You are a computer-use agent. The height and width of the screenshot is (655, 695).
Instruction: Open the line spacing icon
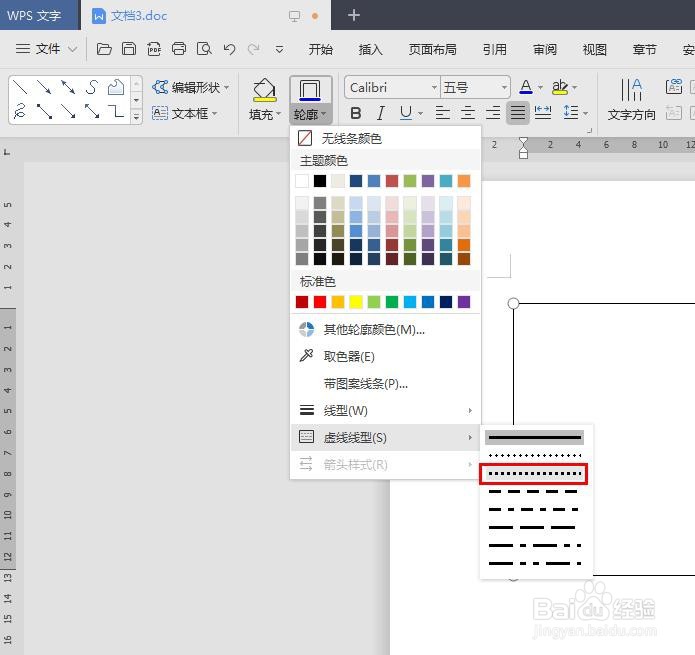coord(571,113)
